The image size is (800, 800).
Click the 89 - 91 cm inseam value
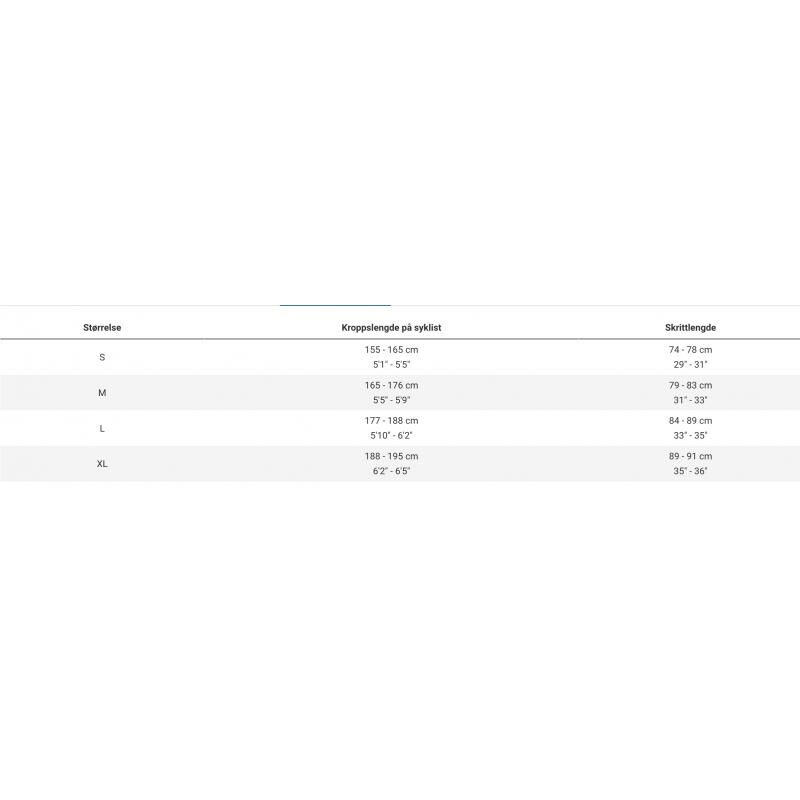pos(690,457)
